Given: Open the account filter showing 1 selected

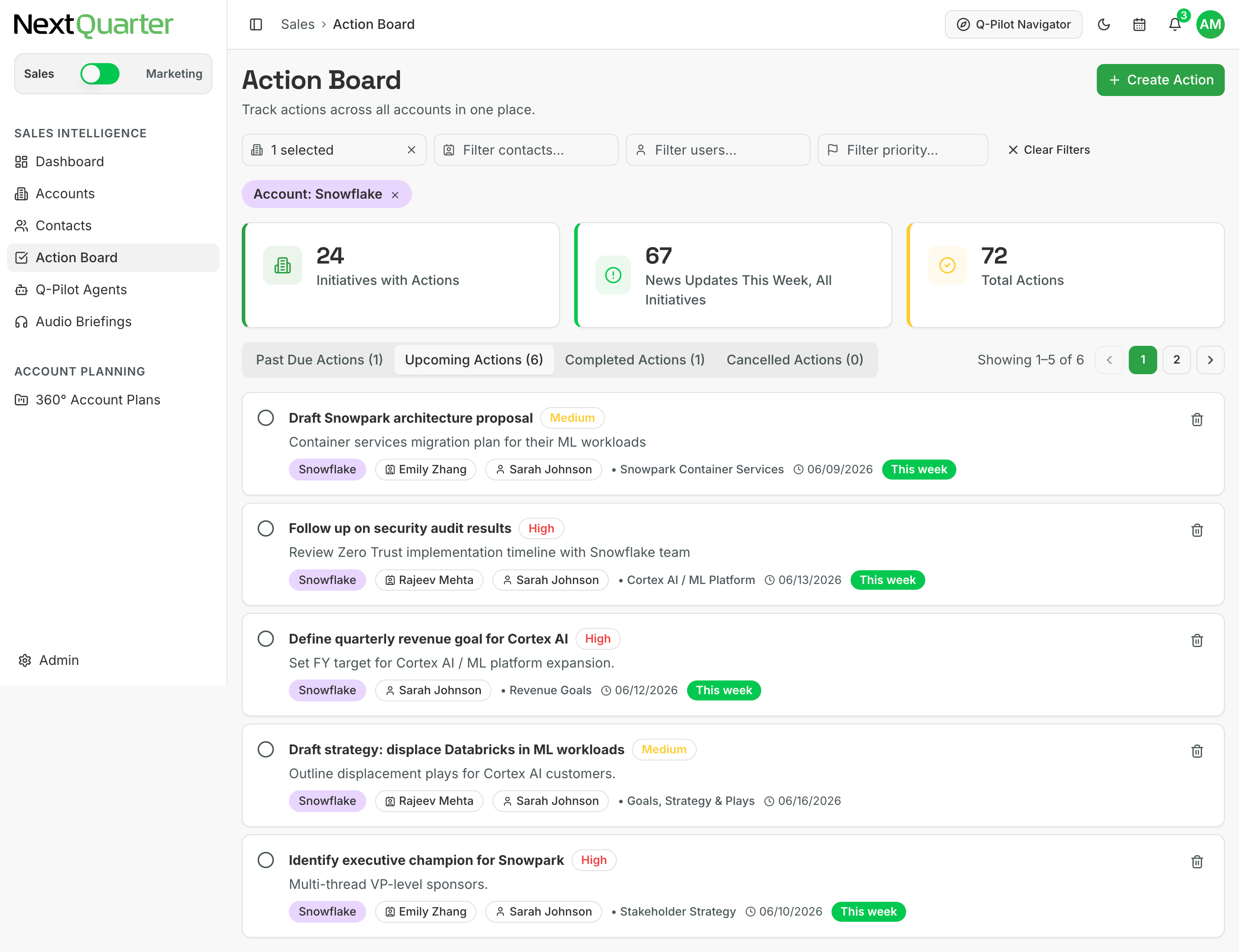Looking at the screenshot, I should [x=334, y=150].
